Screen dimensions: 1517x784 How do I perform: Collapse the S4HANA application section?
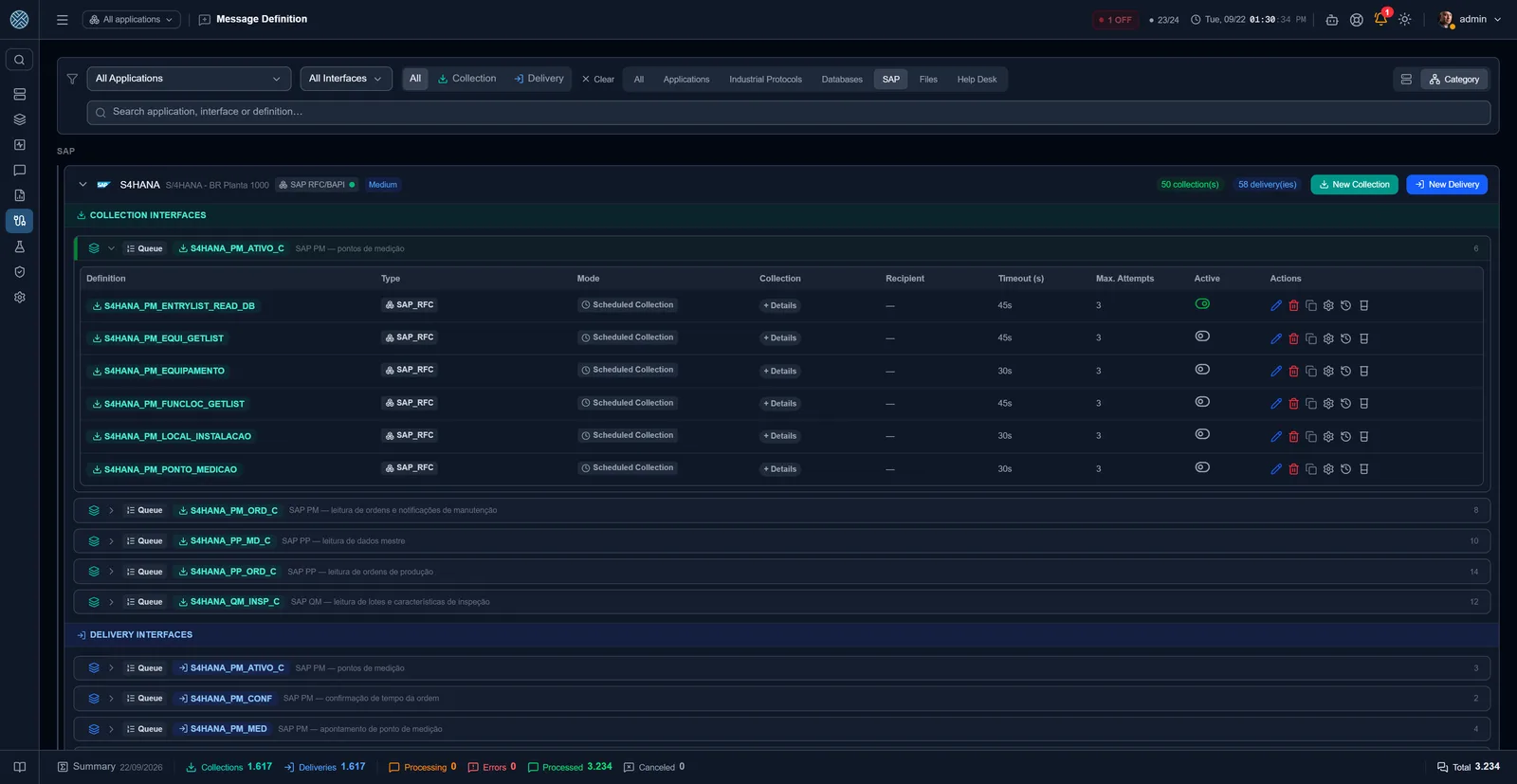click(x=83, y=185)
